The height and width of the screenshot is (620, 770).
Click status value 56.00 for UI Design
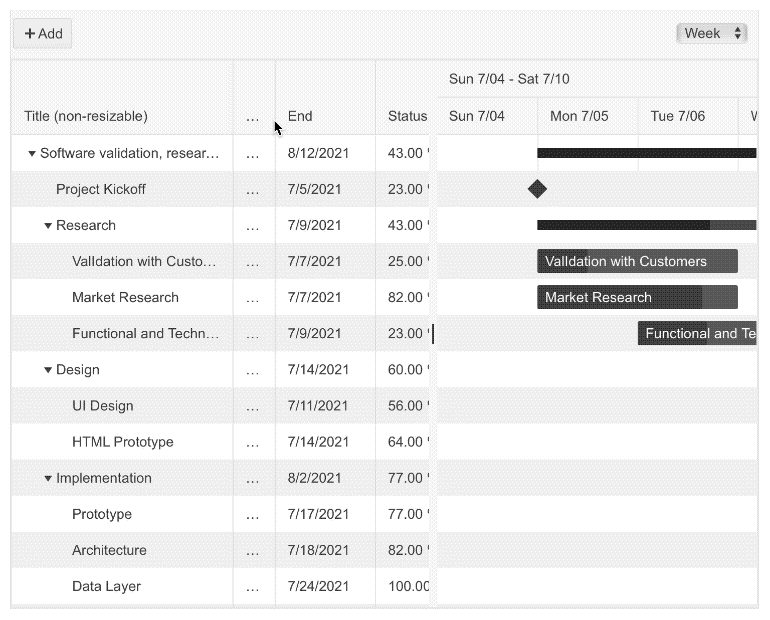[x=403, y=406]
